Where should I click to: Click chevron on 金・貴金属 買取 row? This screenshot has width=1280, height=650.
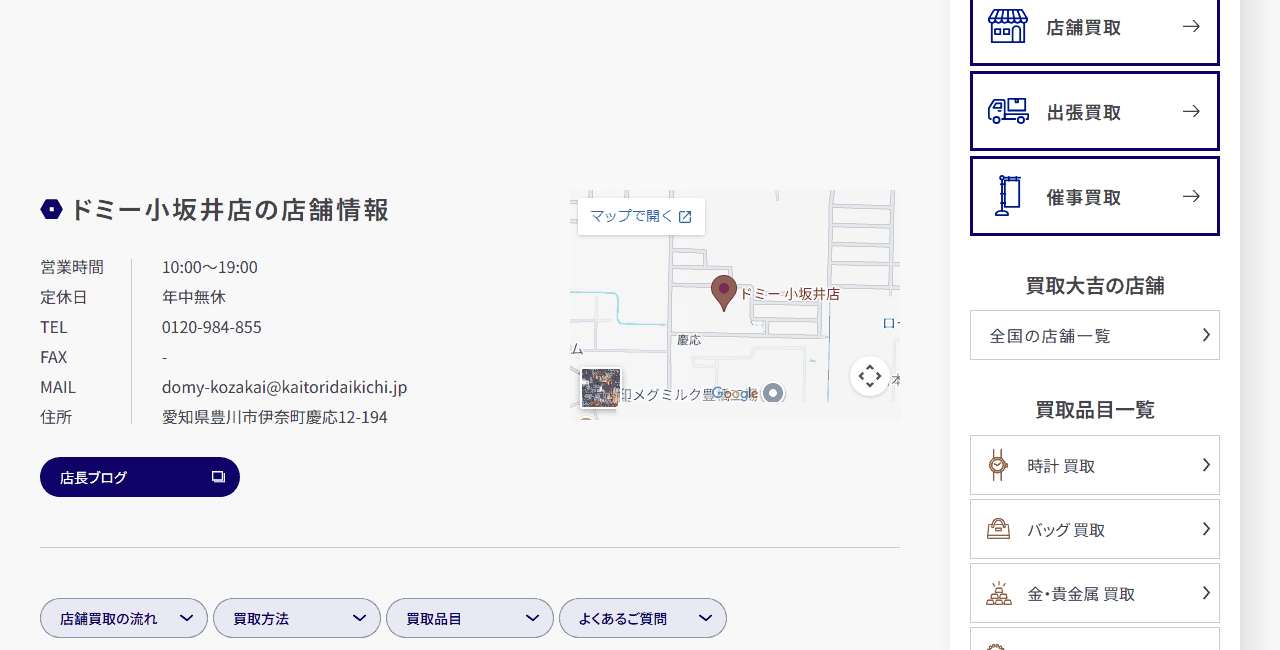(x=1206, y=593)
